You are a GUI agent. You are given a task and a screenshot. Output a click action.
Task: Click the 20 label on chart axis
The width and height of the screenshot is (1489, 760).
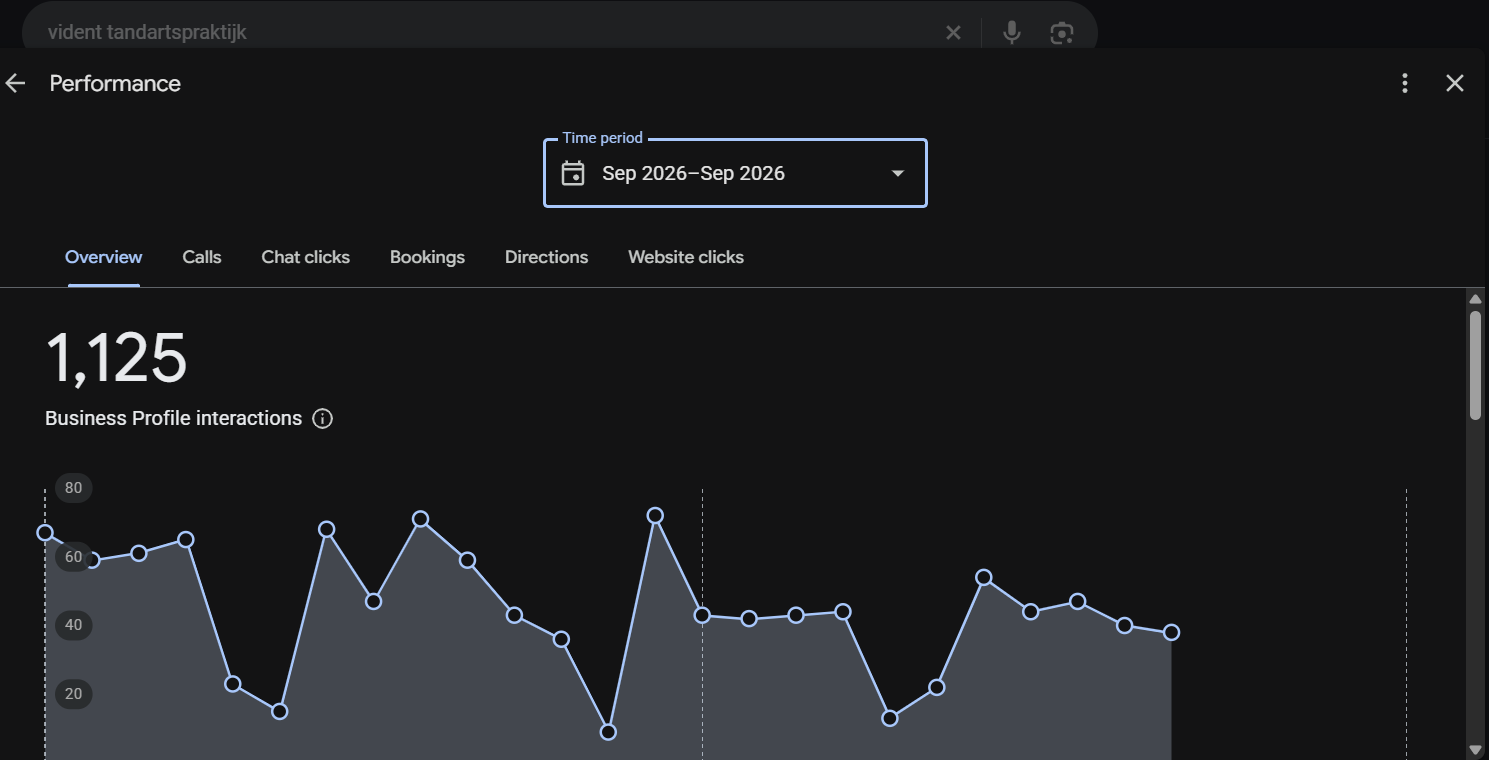[x=73, y=694]
